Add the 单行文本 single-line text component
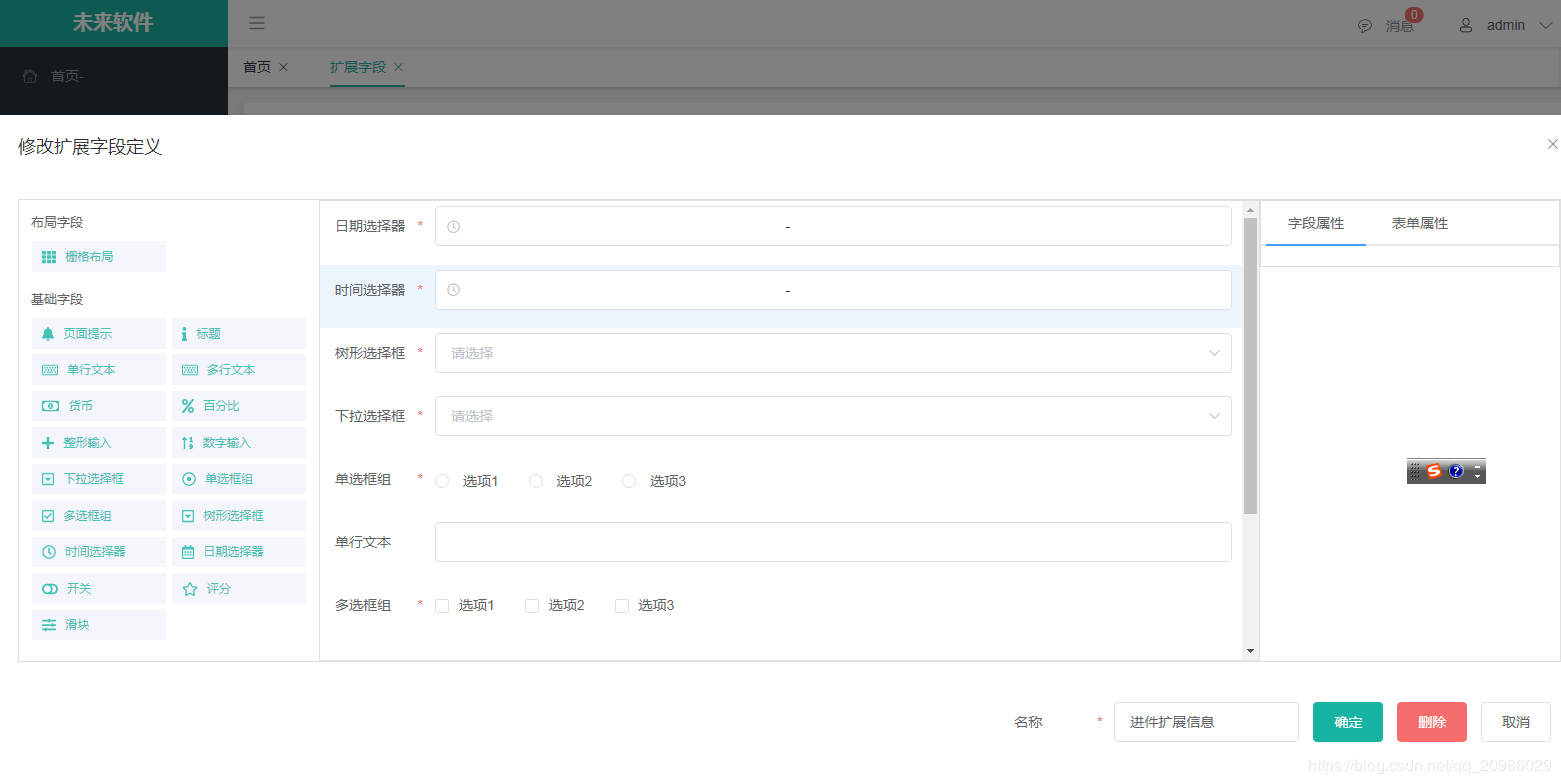This screenshot has height=784, width=1561. coord(99,370)
